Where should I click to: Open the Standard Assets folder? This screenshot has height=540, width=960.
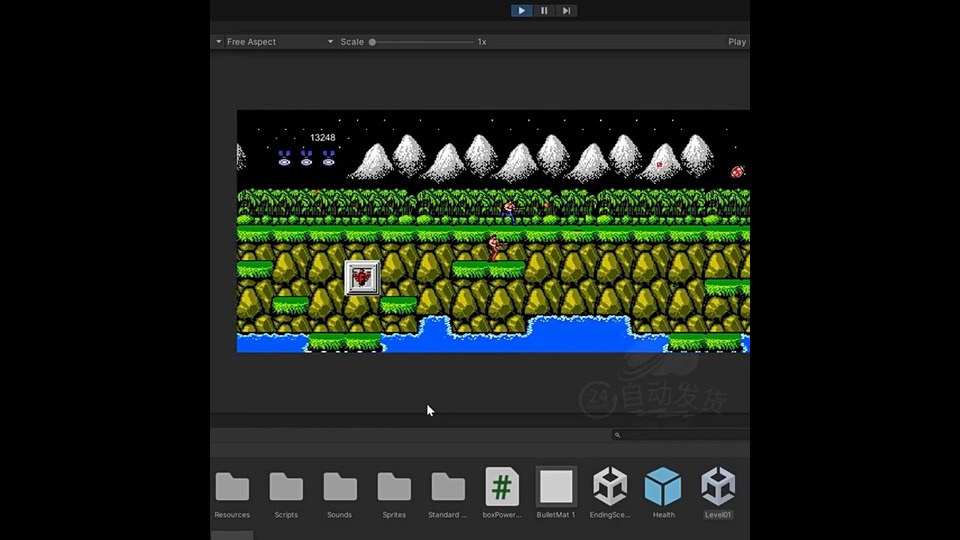[448, 495]
